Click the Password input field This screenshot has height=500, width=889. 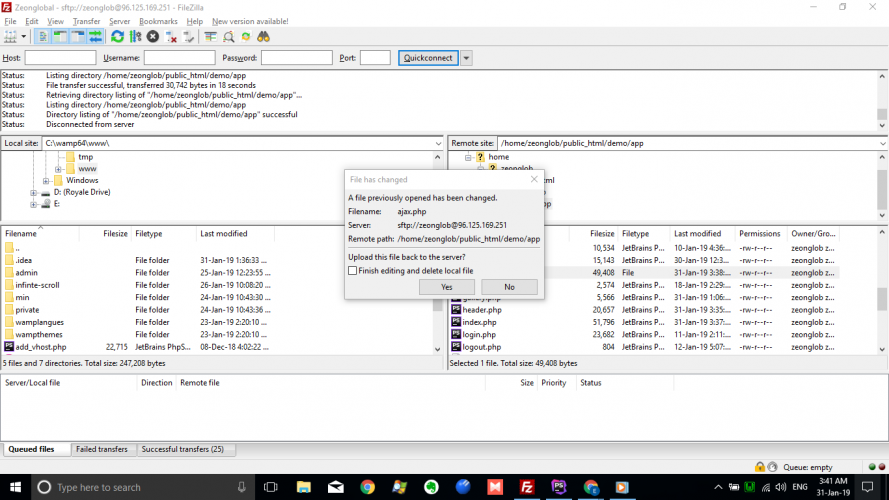[297, 58]
